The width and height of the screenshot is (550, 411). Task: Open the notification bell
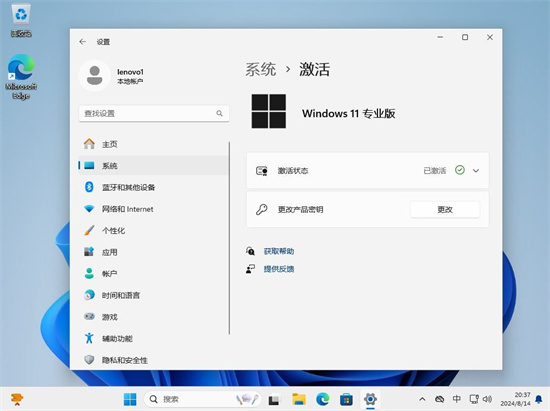coord(539,399)
